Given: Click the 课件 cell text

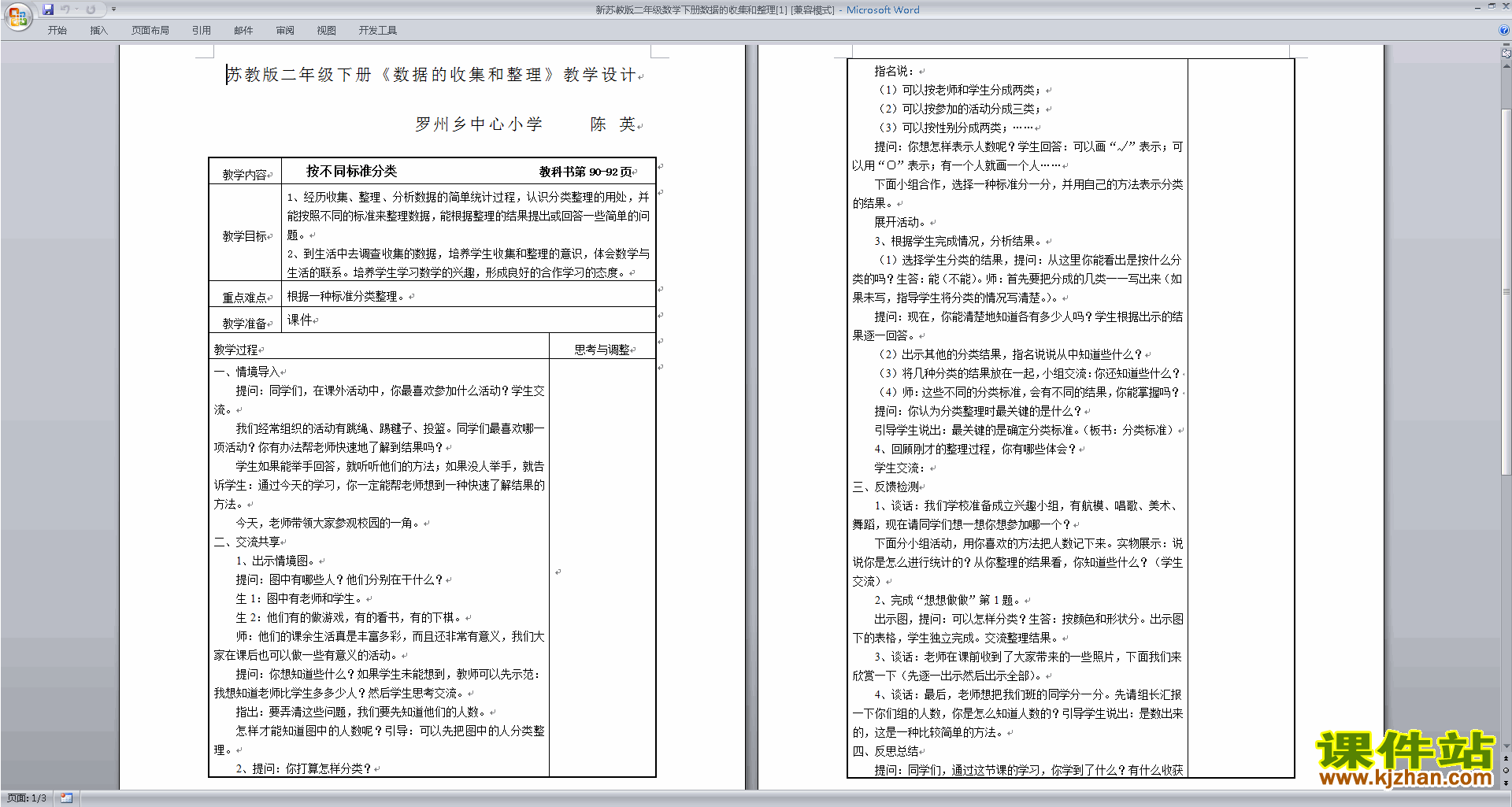Looking at the screenshot, I should click(299, 320).
